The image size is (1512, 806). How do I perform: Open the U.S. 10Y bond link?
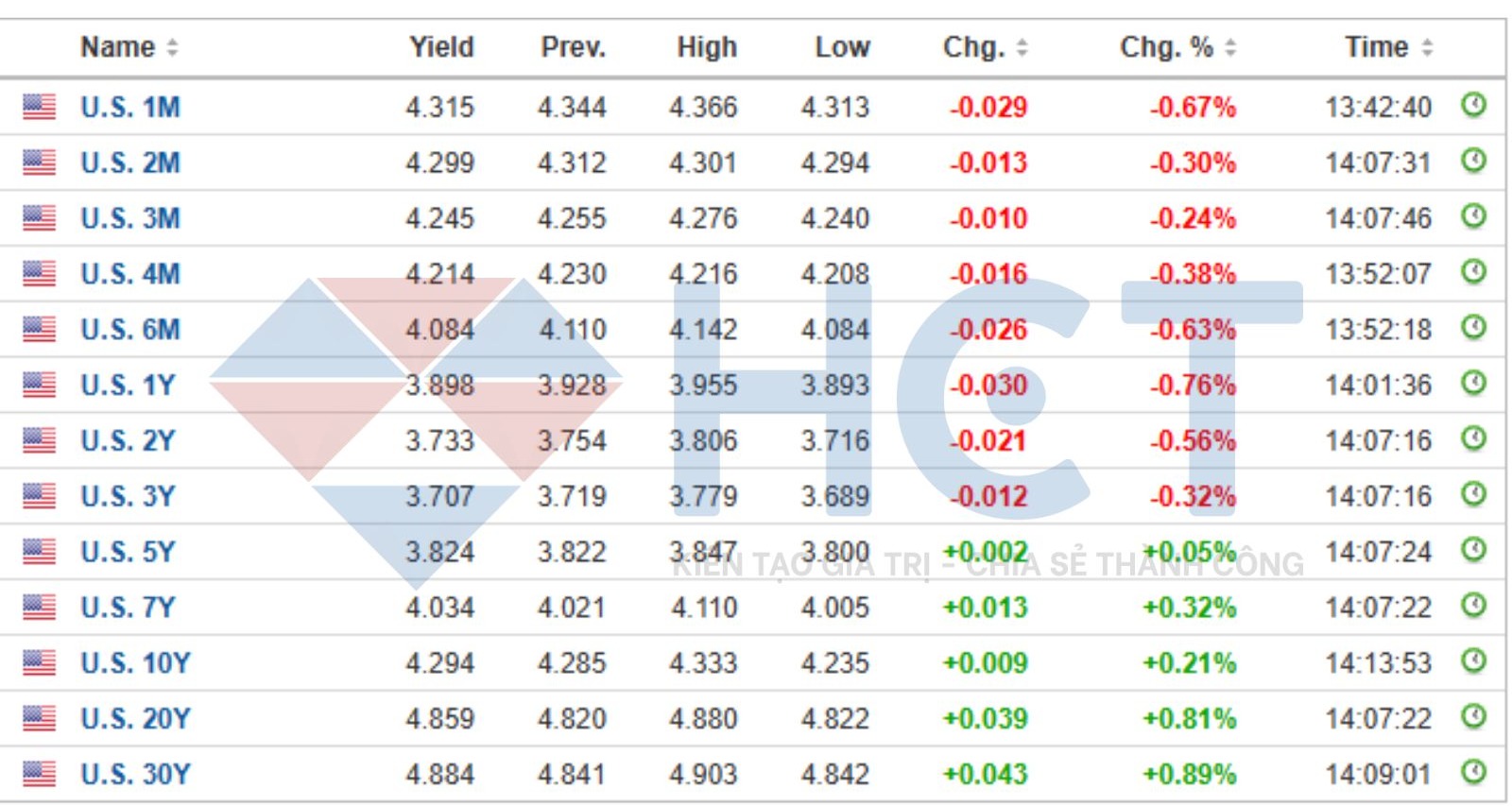[x=135, y=663]
